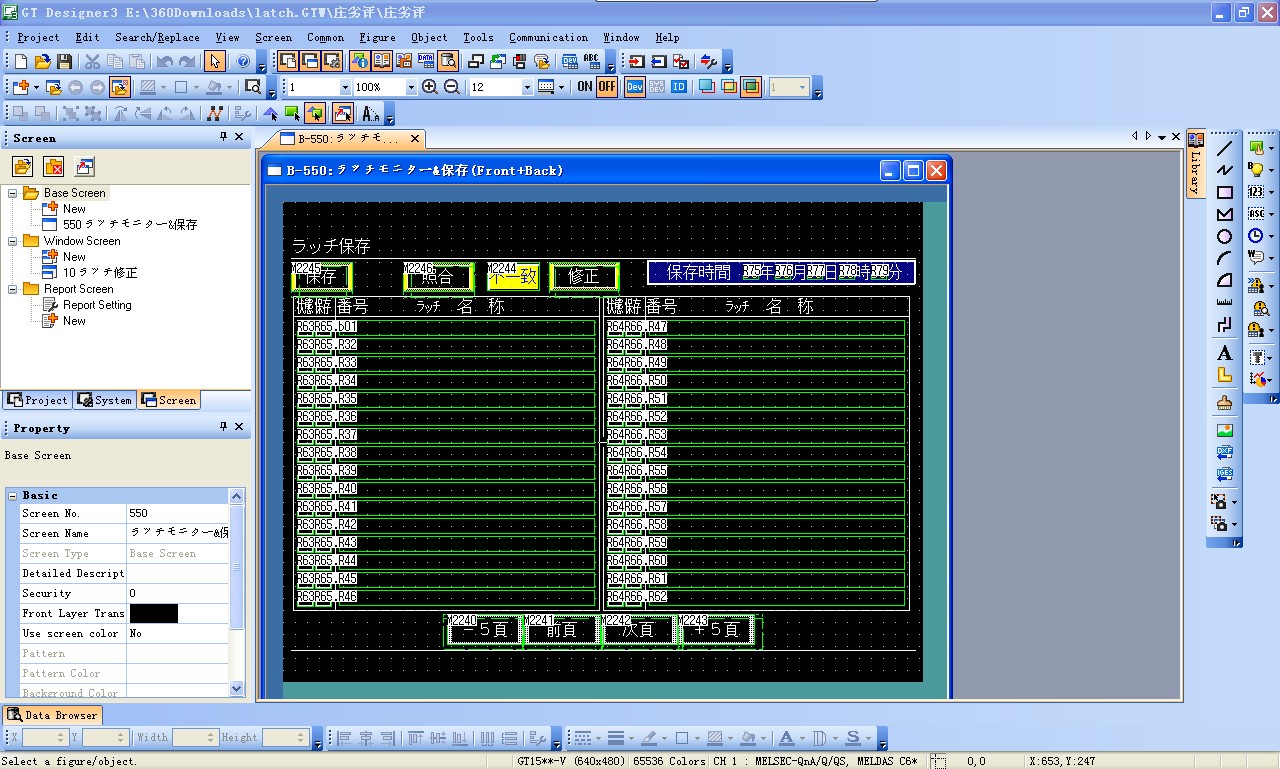Open the 100% zoom dropdown
Image resolution: width=1280 pixels, height=769 pixels.
(x=410, y=88)
